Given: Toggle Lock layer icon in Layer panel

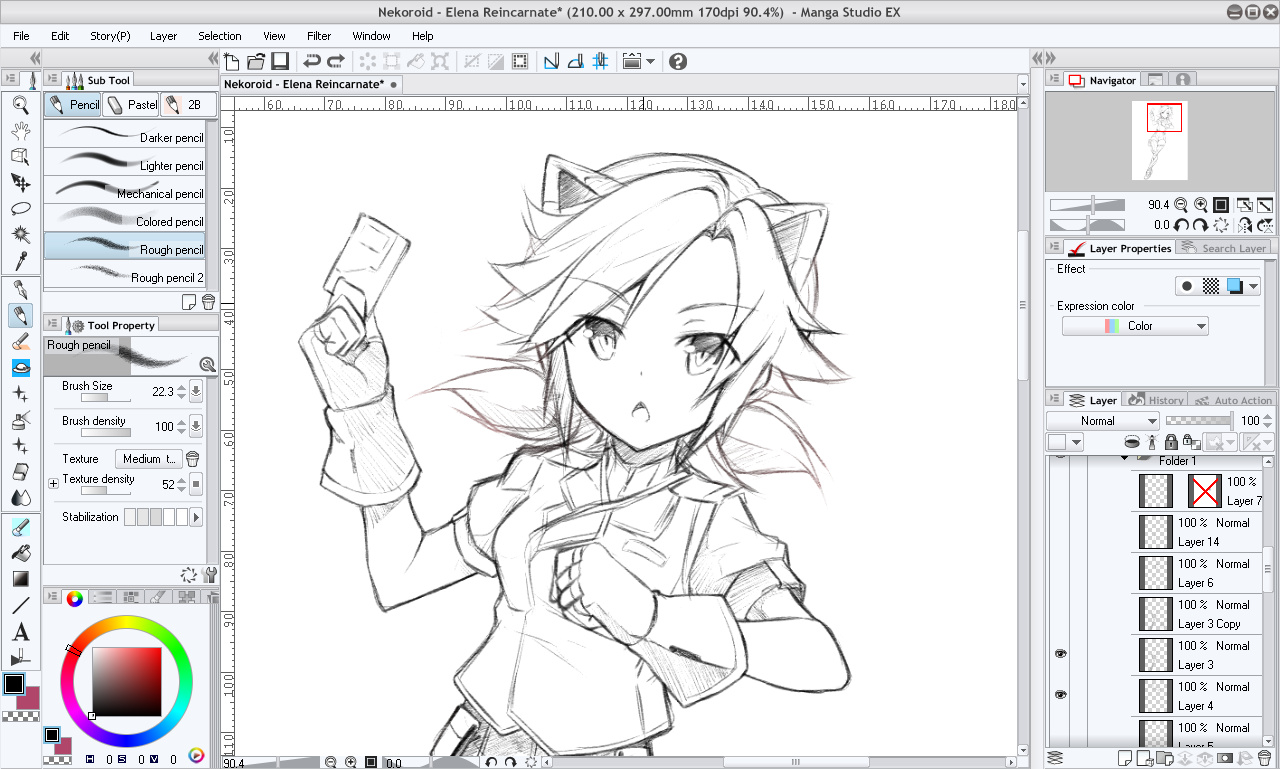Looking at the screenshot, I should (1171, 442).
